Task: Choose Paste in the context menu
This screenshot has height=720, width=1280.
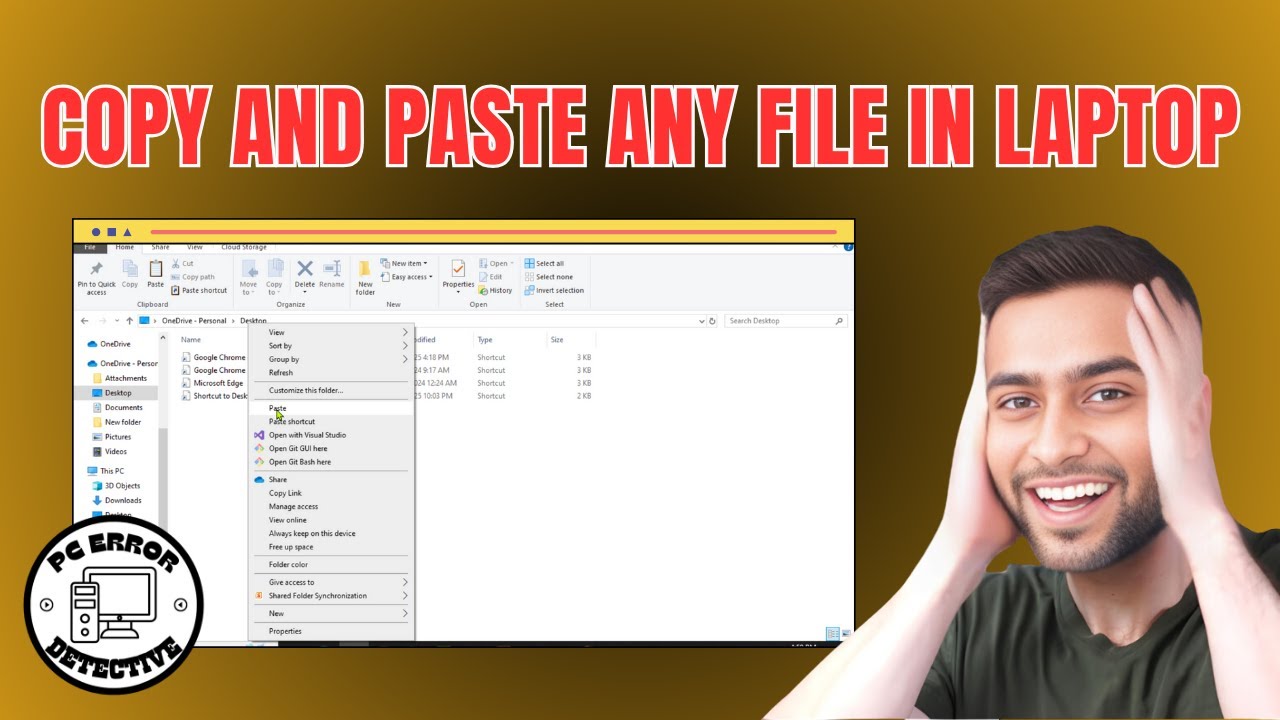Action: click(x=331, y=408)
